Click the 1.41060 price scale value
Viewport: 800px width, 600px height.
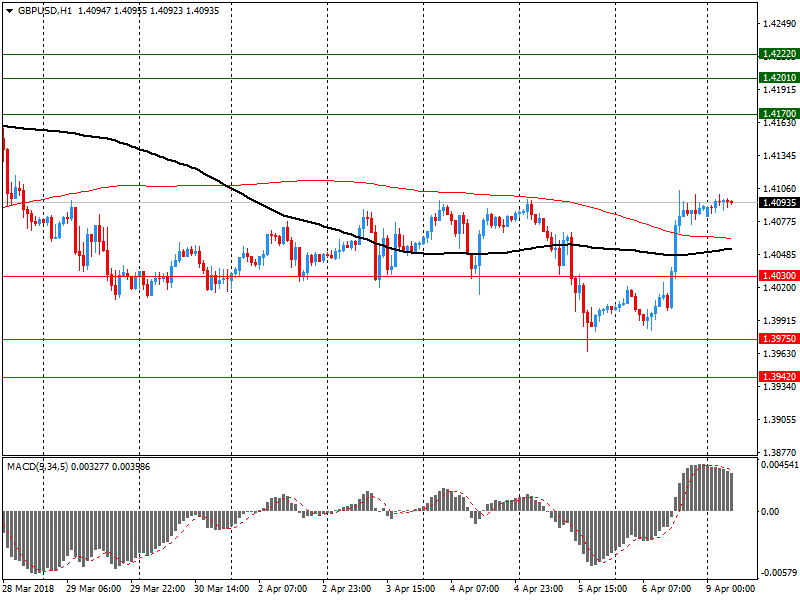point(779,189)
